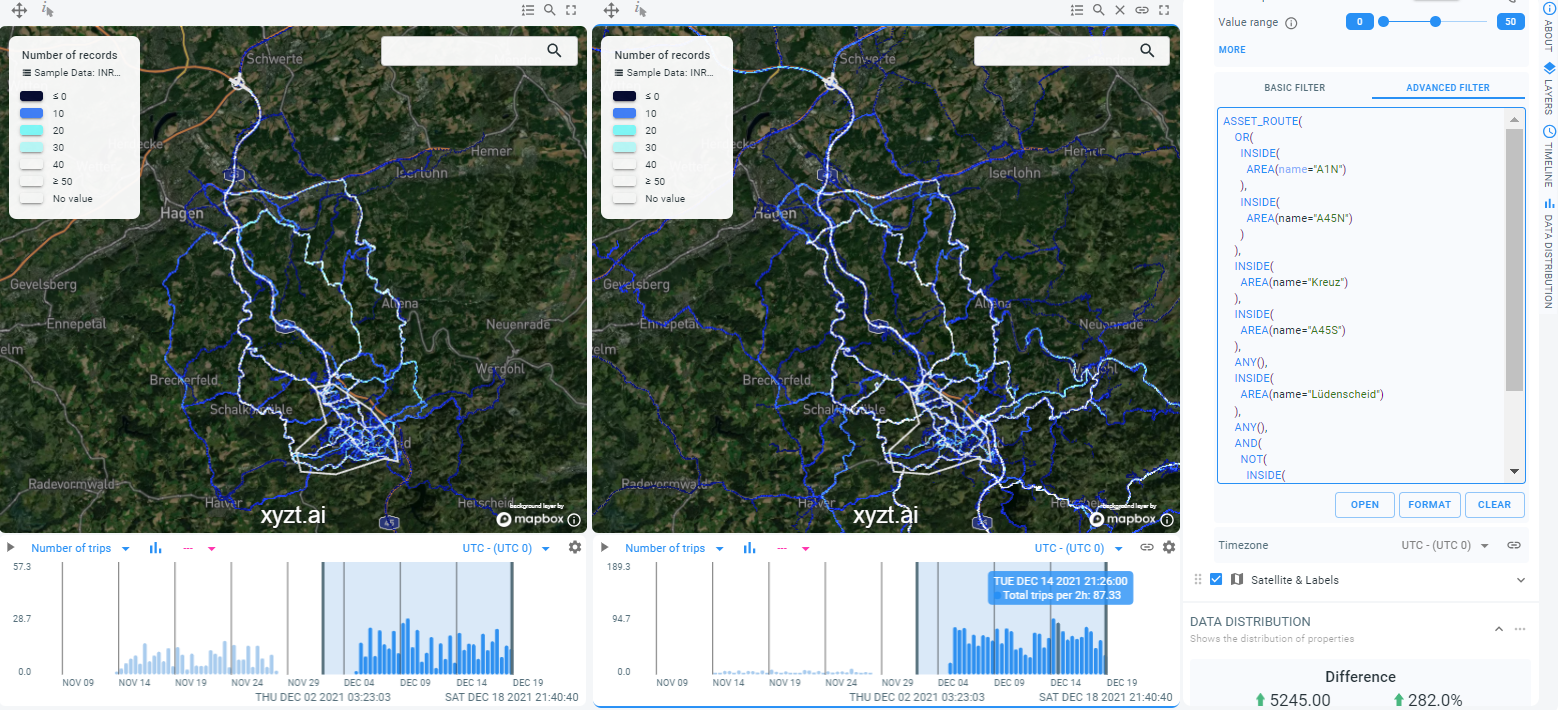The height and width of the screenshot is (710, 1563).
Task: Open the legend list icon on the right map
Action: [1077, 10]
